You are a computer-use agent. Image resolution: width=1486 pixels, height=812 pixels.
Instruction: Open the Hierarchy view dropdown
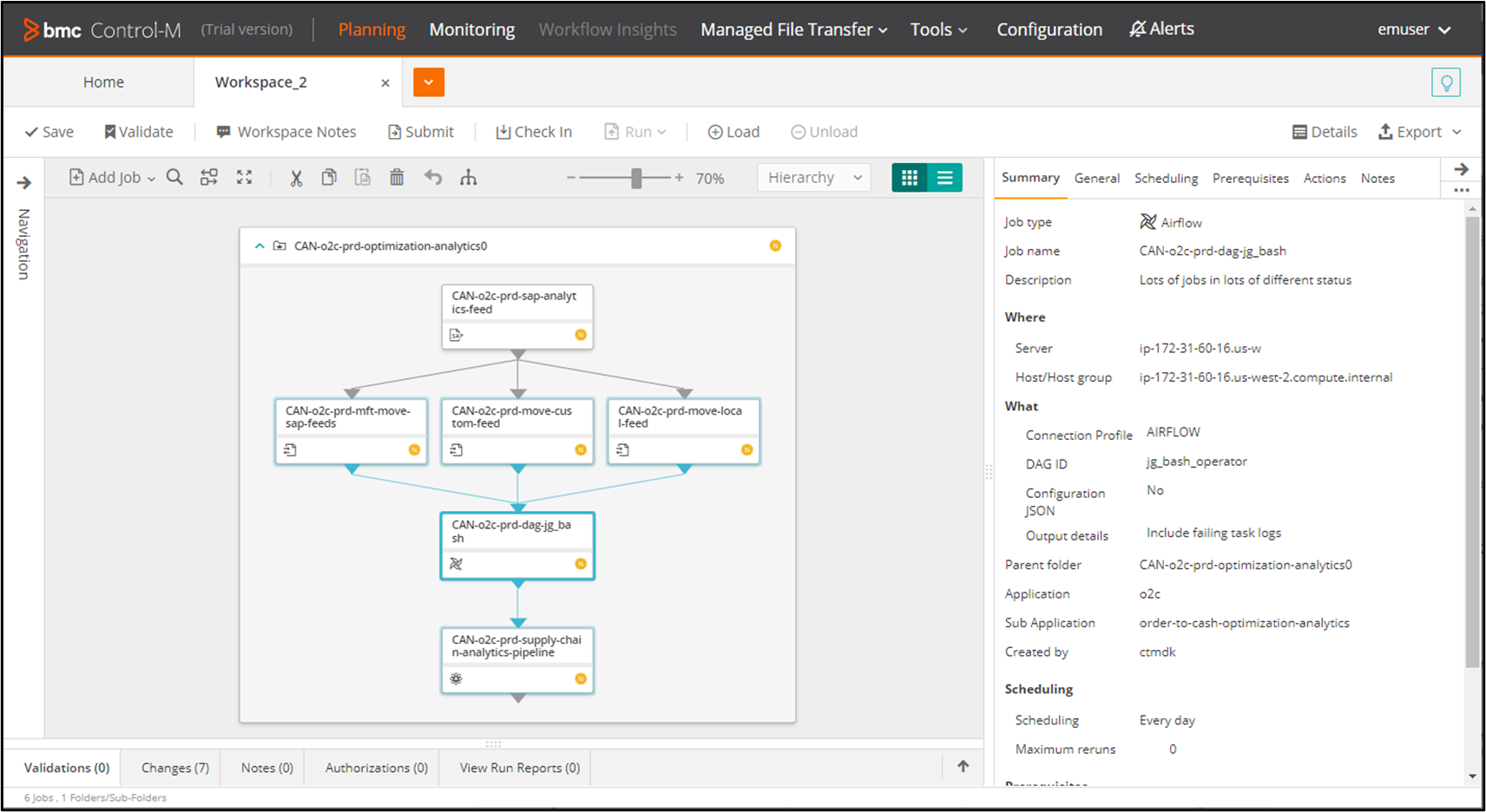pos(813,177)
